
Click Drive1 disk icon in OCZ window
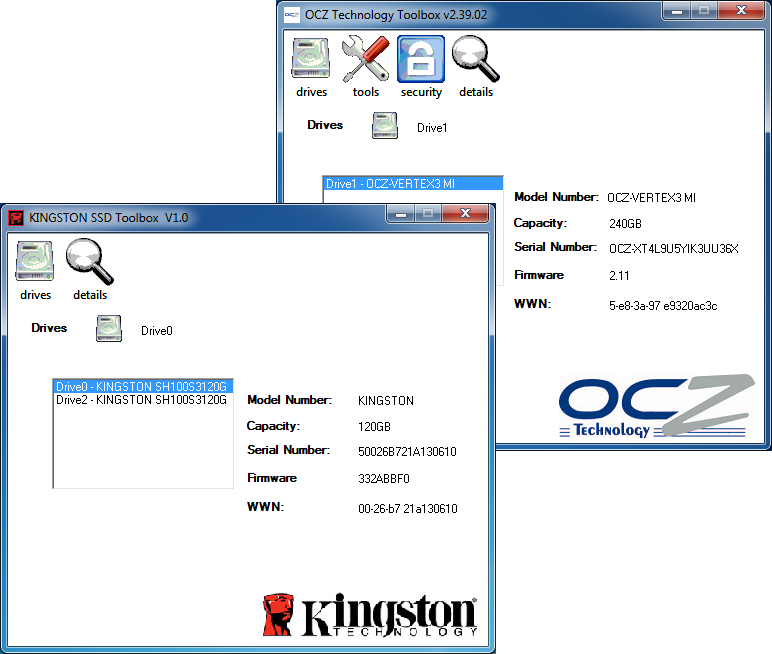click(385, 126)
